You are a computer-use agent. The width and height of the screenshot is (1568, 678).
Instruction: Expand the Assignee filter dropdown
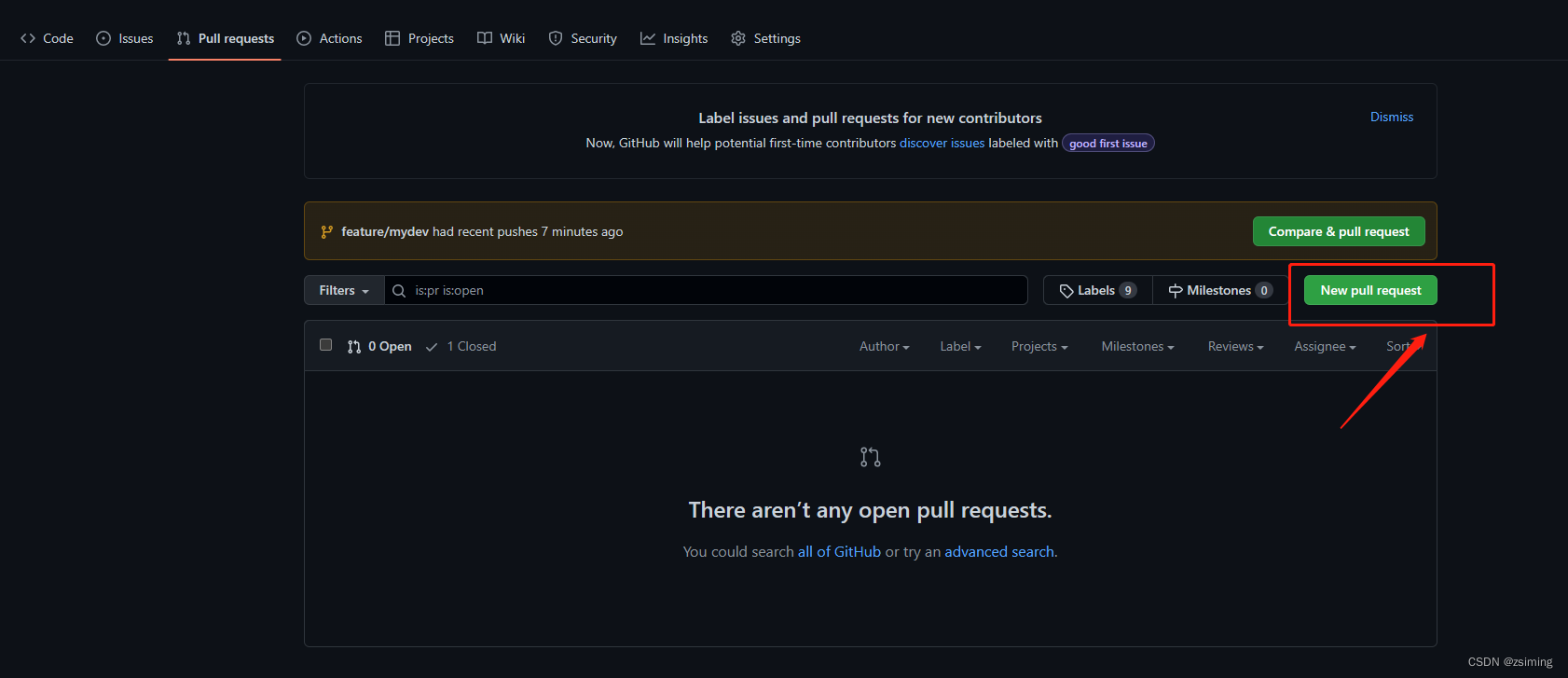tap(1325, 346)
